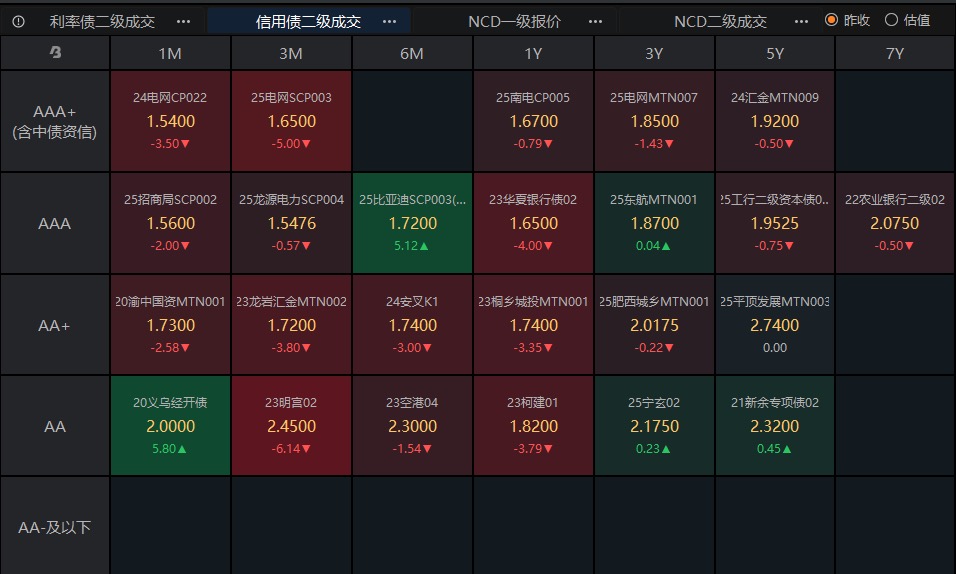Click the 23柯建01 bond name
The image size is (956, 574).
[533, 403]
